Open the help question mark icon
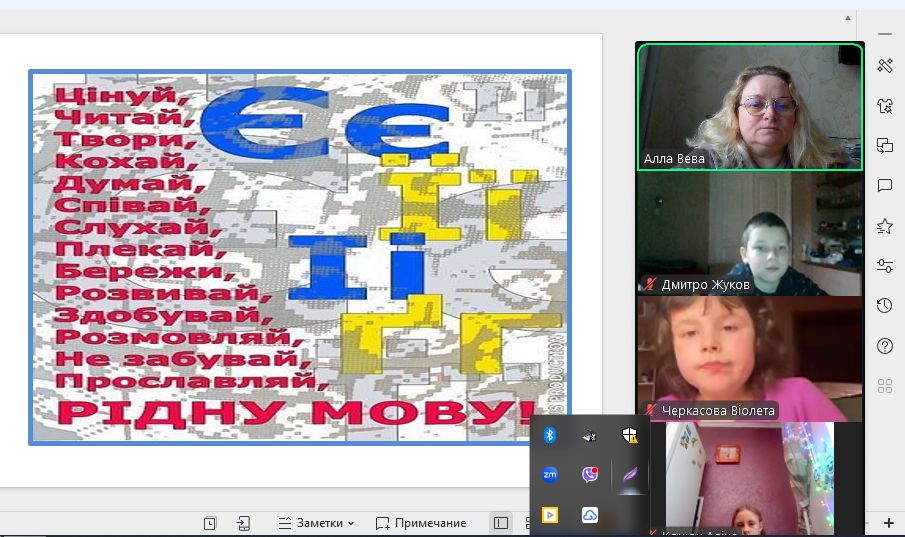Viewport: 905px width, 537px height. click(x=884, y=346)
